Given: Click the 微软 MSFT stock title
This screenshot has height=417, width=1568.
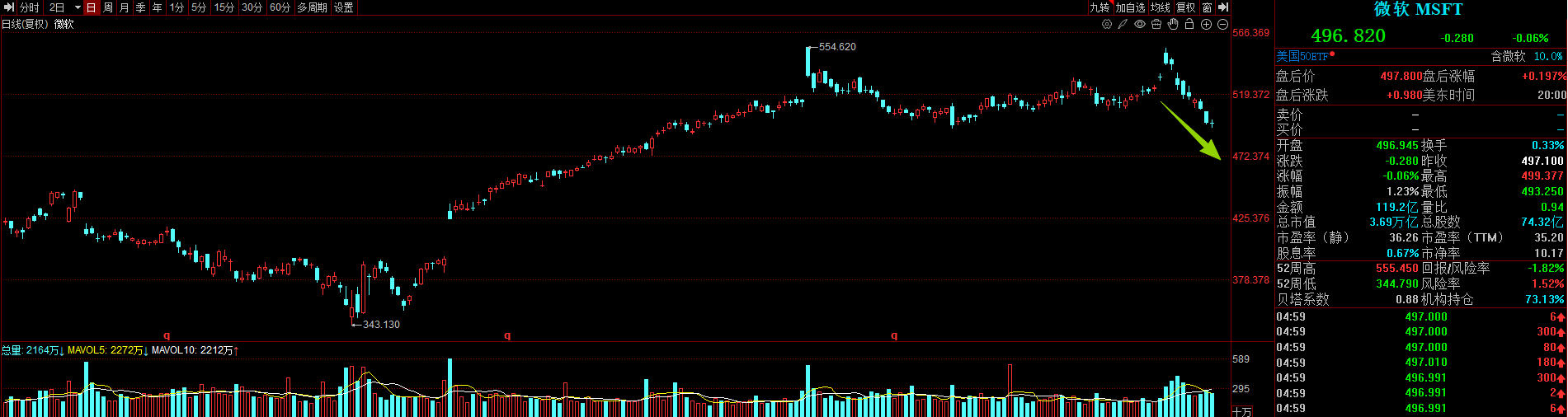Looking at the screenshot, I should 1418,9.
